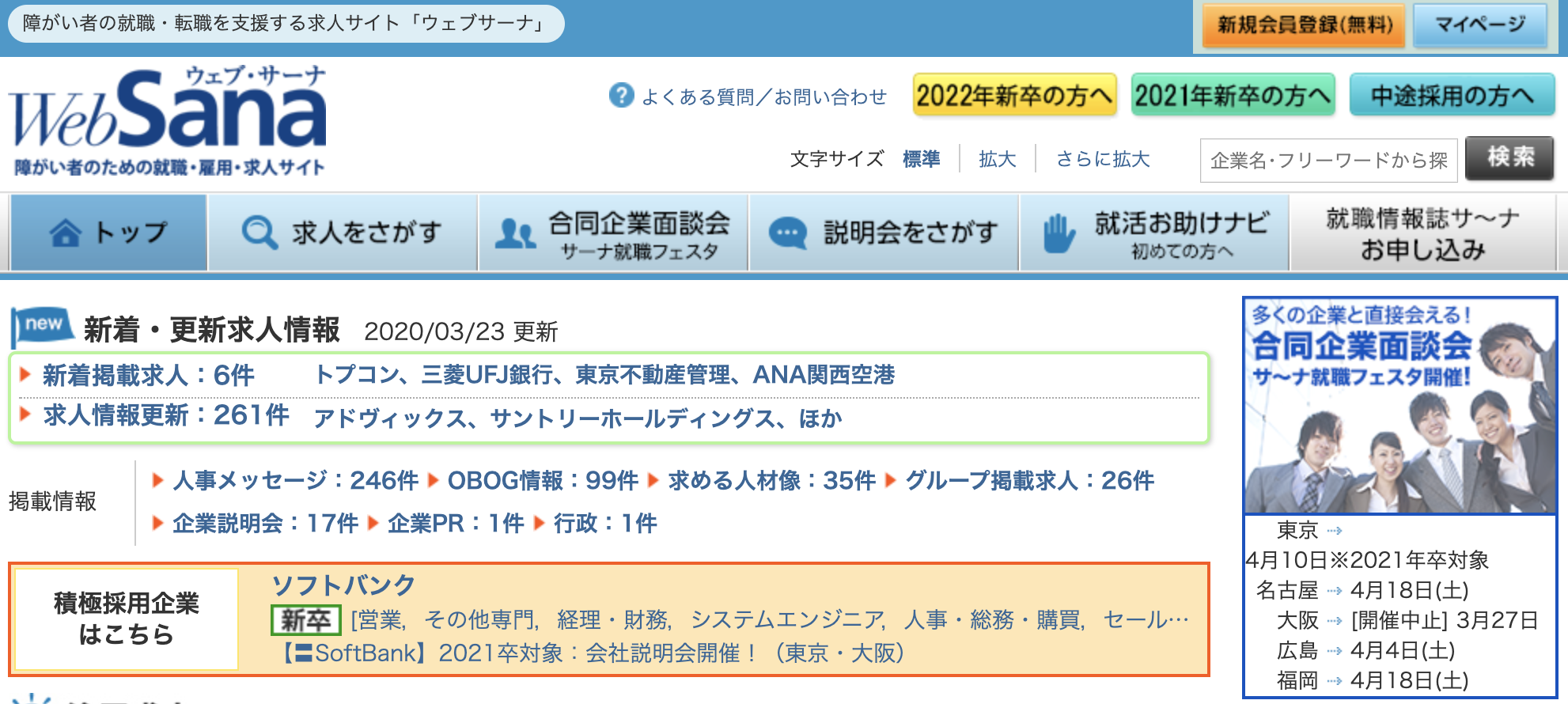Open the 合同企業面談会 サーナ就職フェスタ tab
Screen dimensions: 1568x704
613,233
